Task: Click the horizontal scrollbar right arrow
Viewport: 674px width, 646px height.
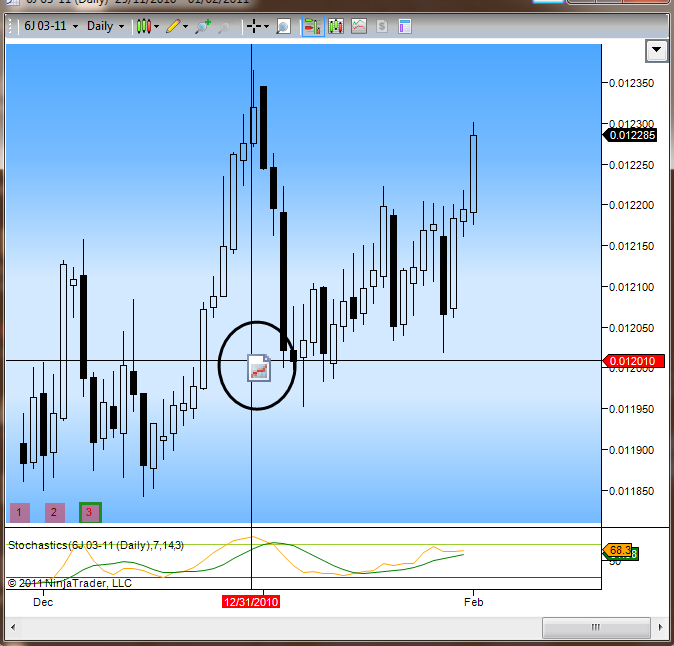Action: point(661,627)
